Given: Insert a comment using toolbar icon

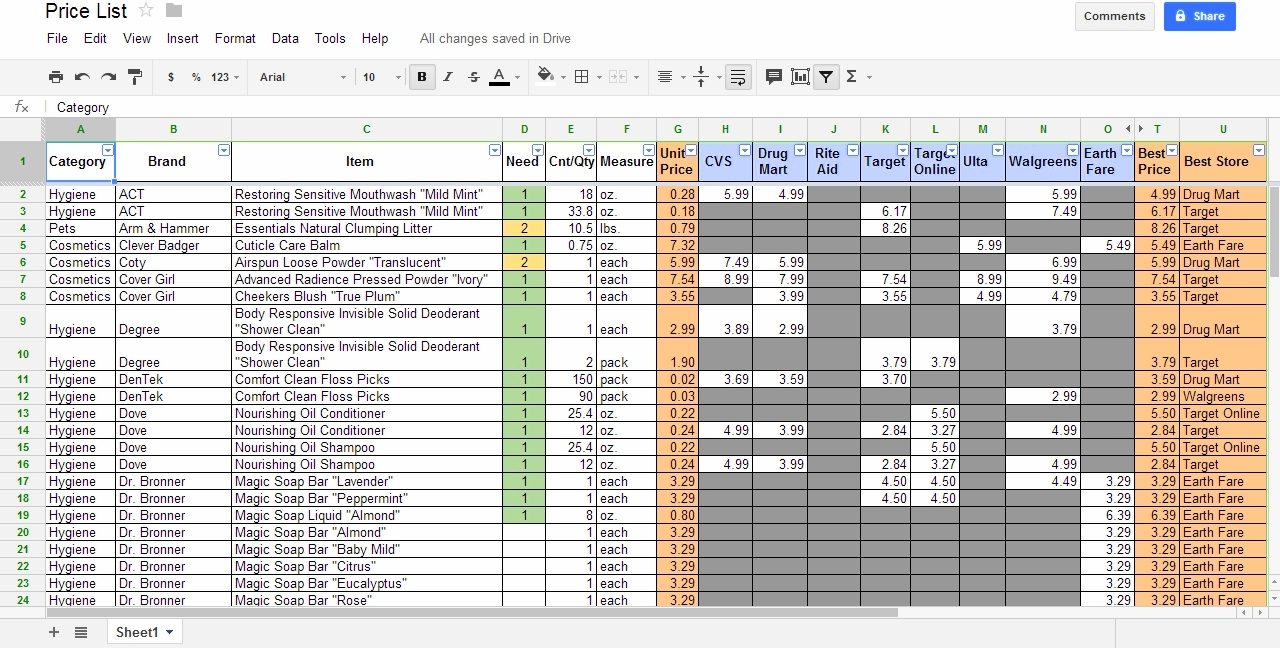Looking at the screenshot, I should tap(773, 77).
